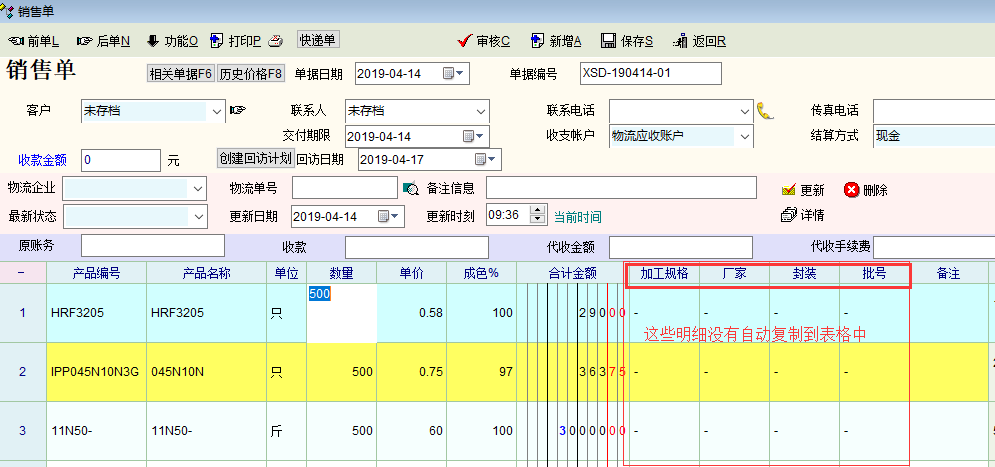
Task: Click the phone dial icon beside 联系电话
Action: pyautogui.click(x=765, y=110)
